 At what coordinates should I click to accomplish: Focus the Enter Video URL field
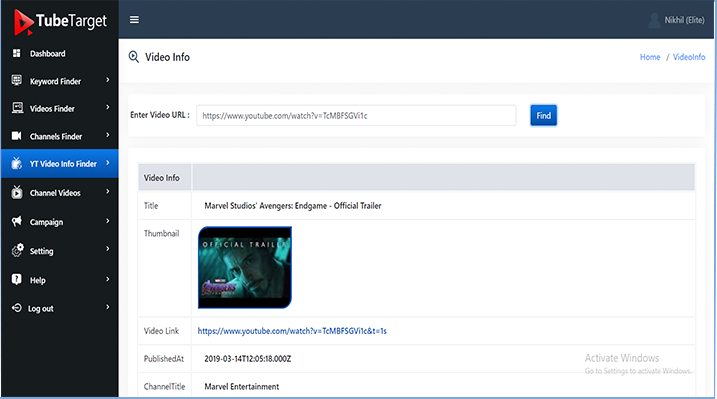tap(356, 116)
